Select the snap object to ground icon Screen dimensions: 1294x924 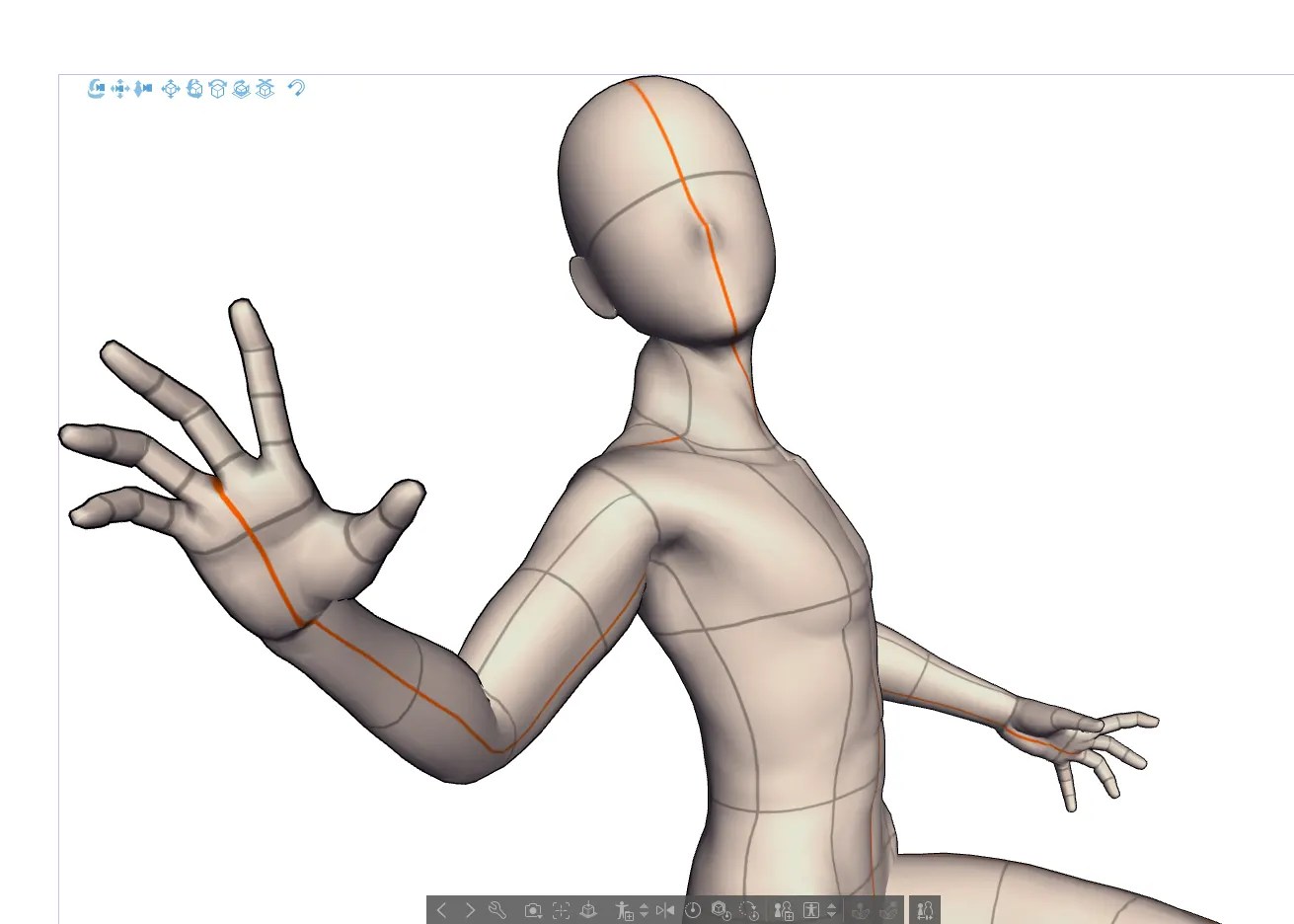pos(266,89)
